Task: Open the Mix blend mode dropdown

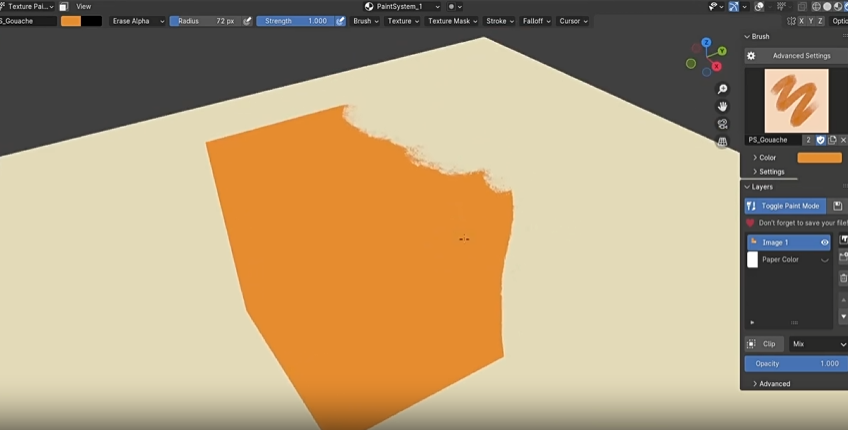Action: 818,344
